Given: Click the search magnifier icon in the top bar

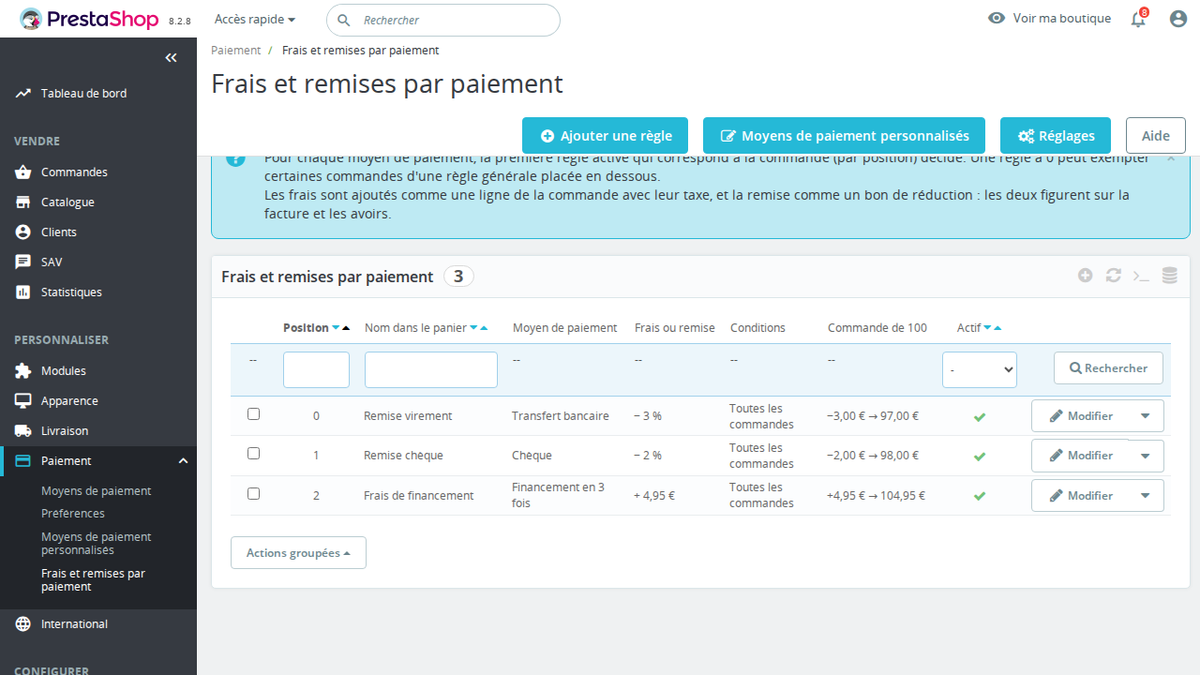Looking at the screenshot, I should [x=344, y=20].
